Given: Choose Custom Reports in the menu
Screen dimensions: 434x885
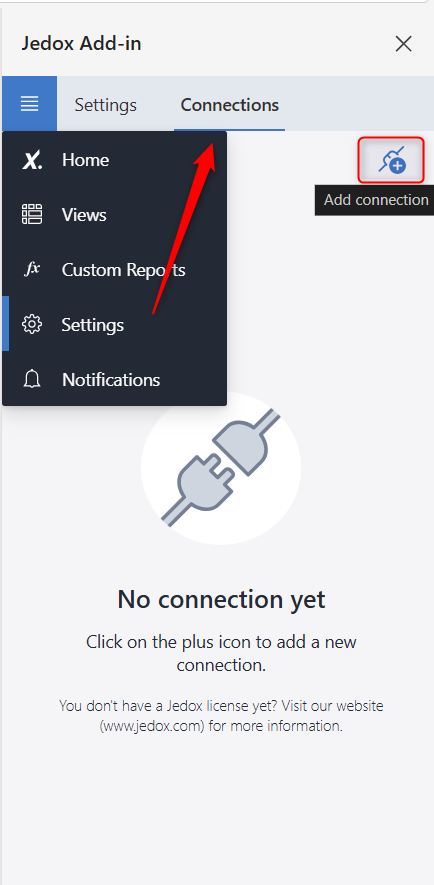Looking at the screenshot, I should [124, 270].
